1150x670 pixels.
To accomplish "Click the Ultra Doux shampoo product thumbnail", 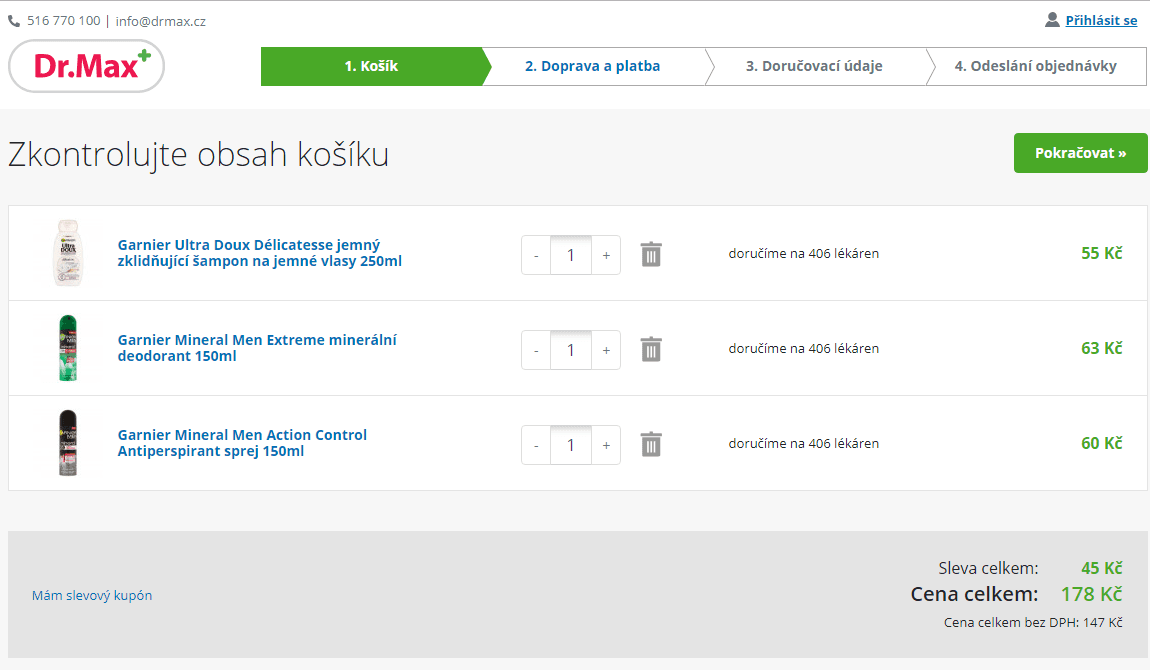I will coord(68,253).
